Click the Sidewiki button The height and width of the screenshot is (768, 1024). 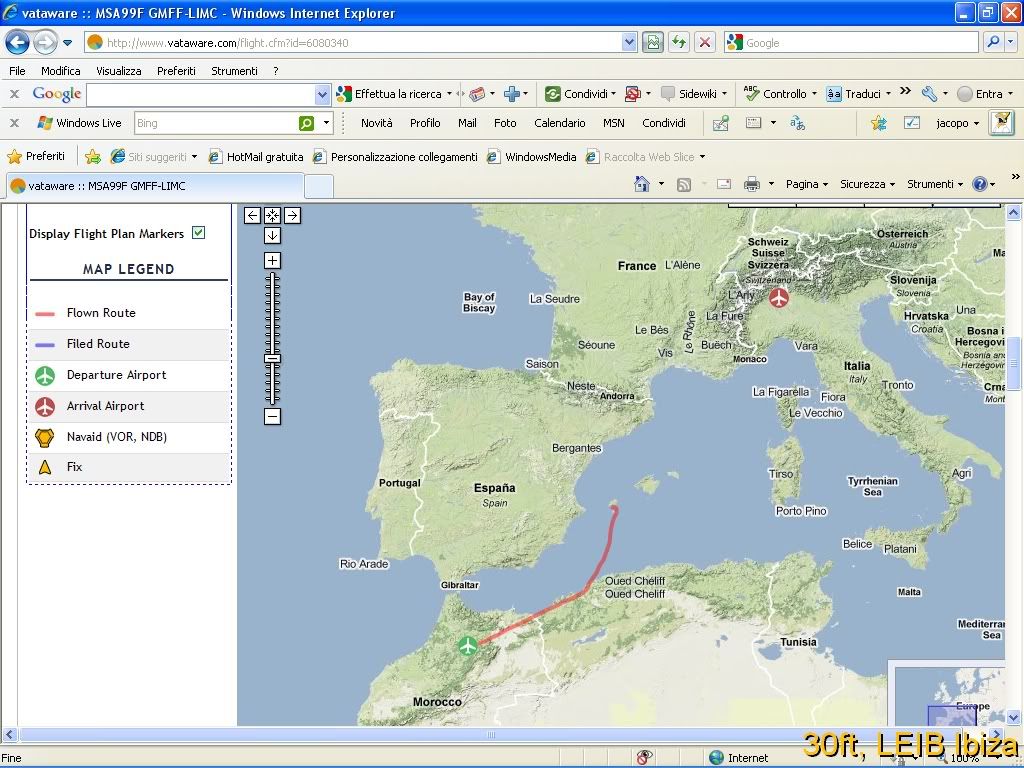tap(694, 94)
